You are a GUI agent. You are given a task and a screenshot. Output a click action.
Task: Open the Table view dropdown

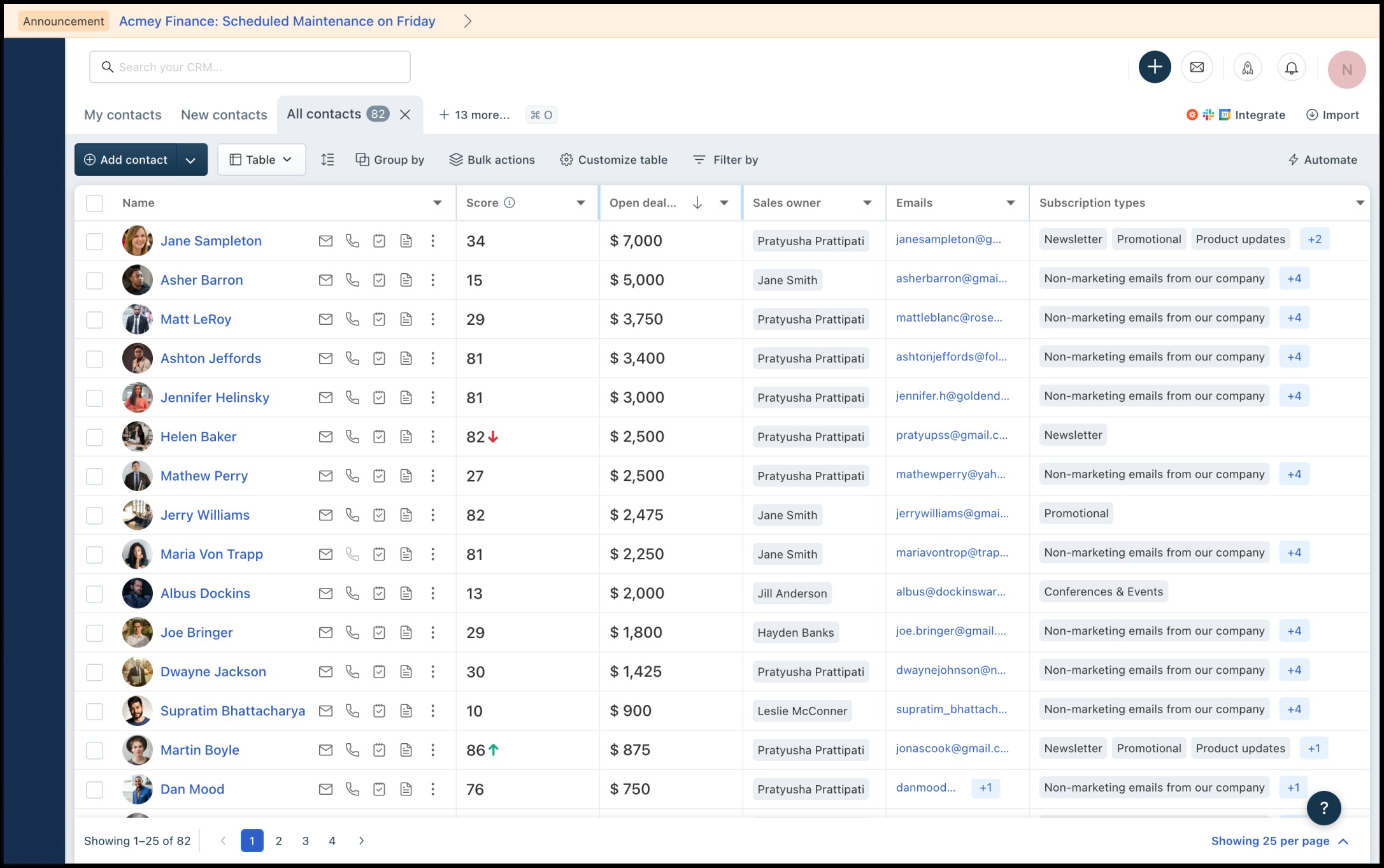(261, 160)
